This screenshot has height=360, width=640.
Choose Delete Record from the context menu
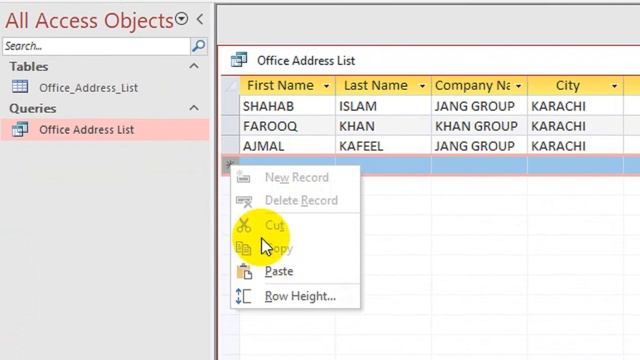296,200
